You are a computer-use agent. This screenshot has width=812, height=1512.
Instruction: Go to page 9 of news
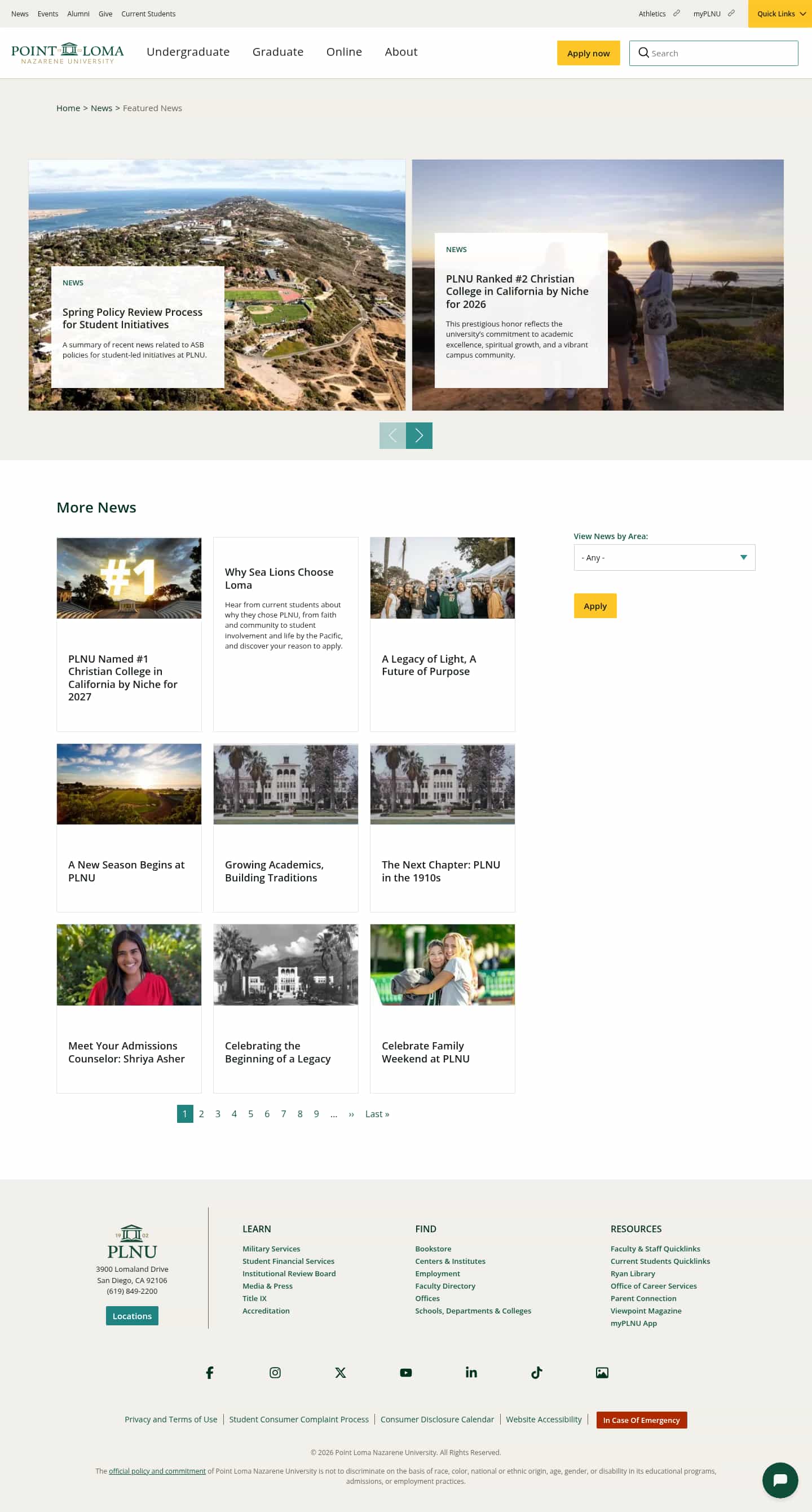tap(316, 1113)
